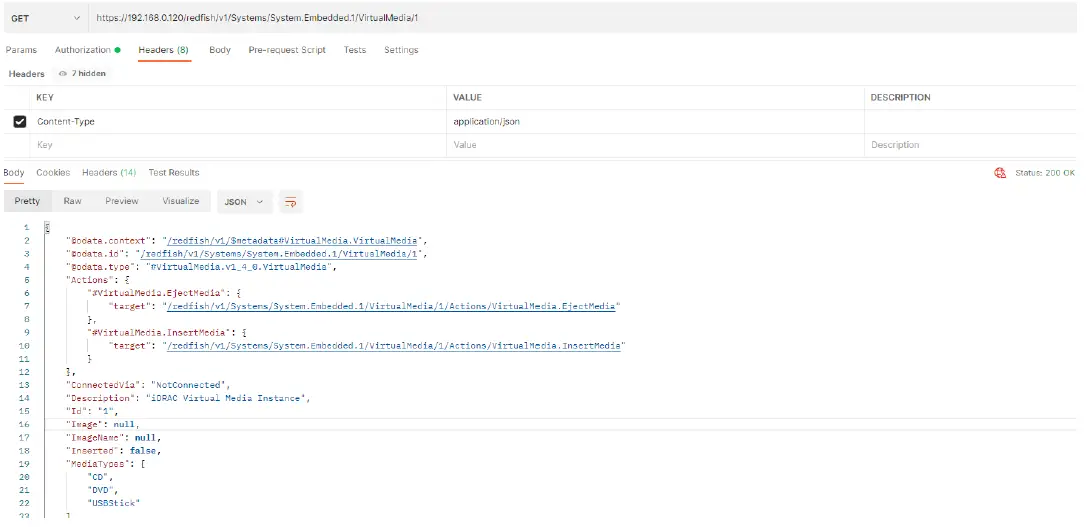Click the "Description" iDRAC Virtual Media line
The width and height of the screenshot is (1086, 527).
click(x=188, y=398)
